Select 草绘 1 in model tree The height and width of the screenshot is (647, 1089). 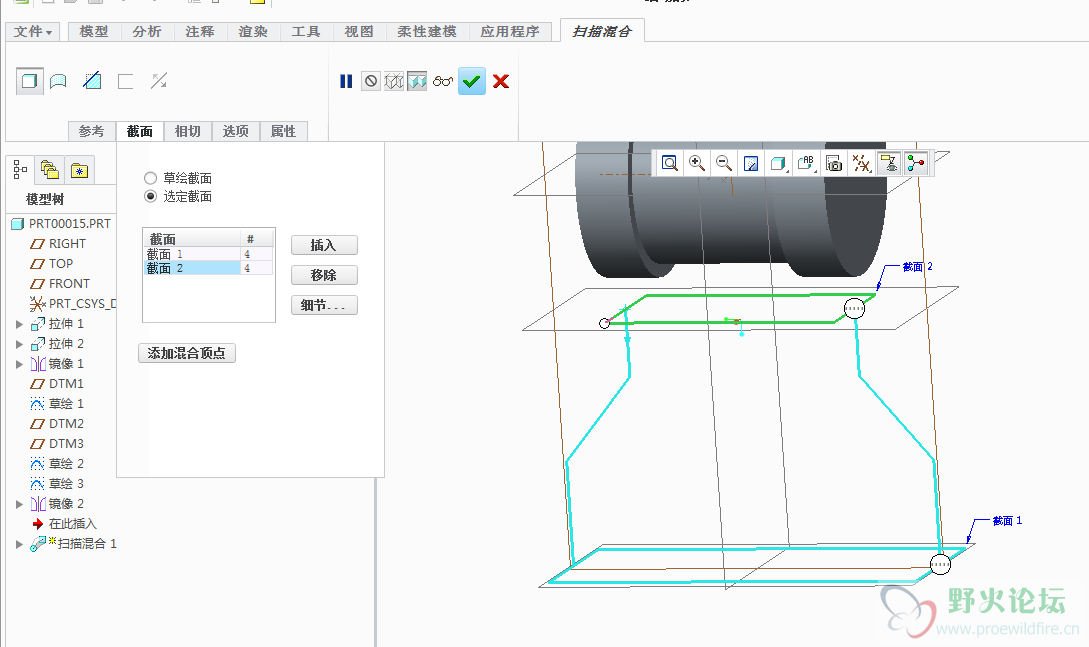(57, 404)
